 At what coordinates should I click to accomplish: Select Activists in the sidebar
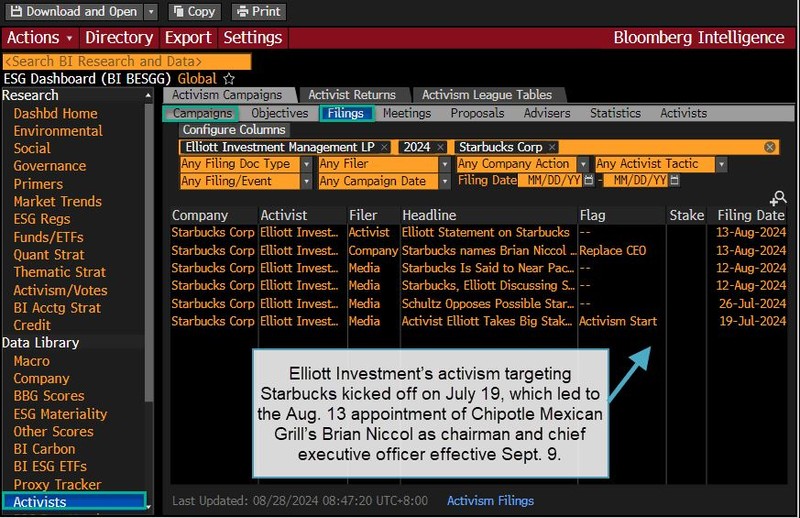[74, 502]
